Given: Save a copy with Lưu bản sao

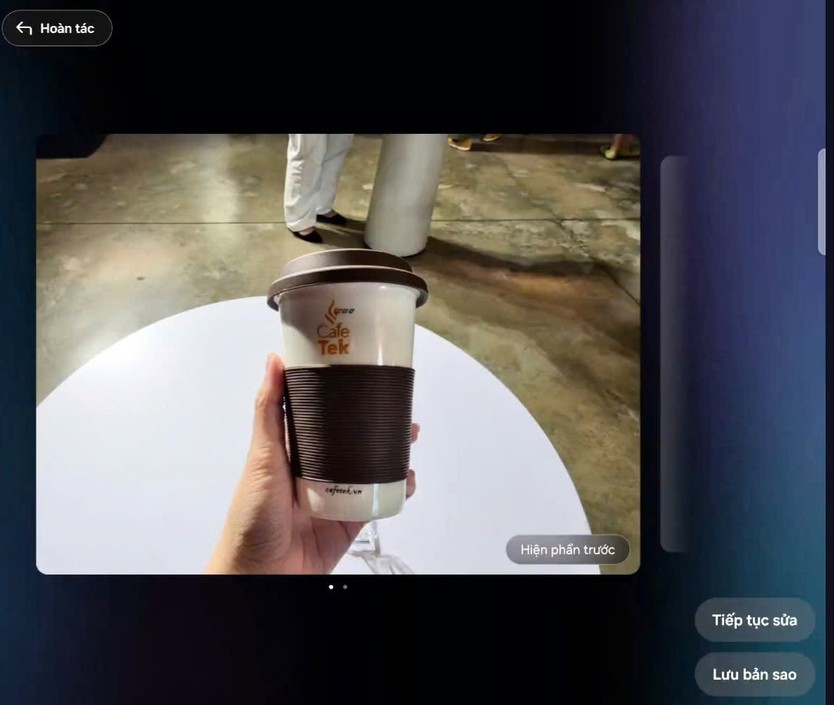Looking at the screenshot, I should click(754, 675).
